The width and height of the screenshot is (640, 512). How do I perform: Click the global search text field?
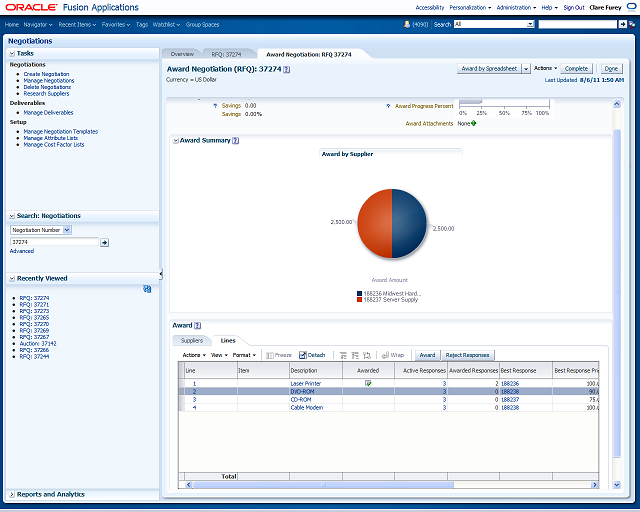pos(578,24)
